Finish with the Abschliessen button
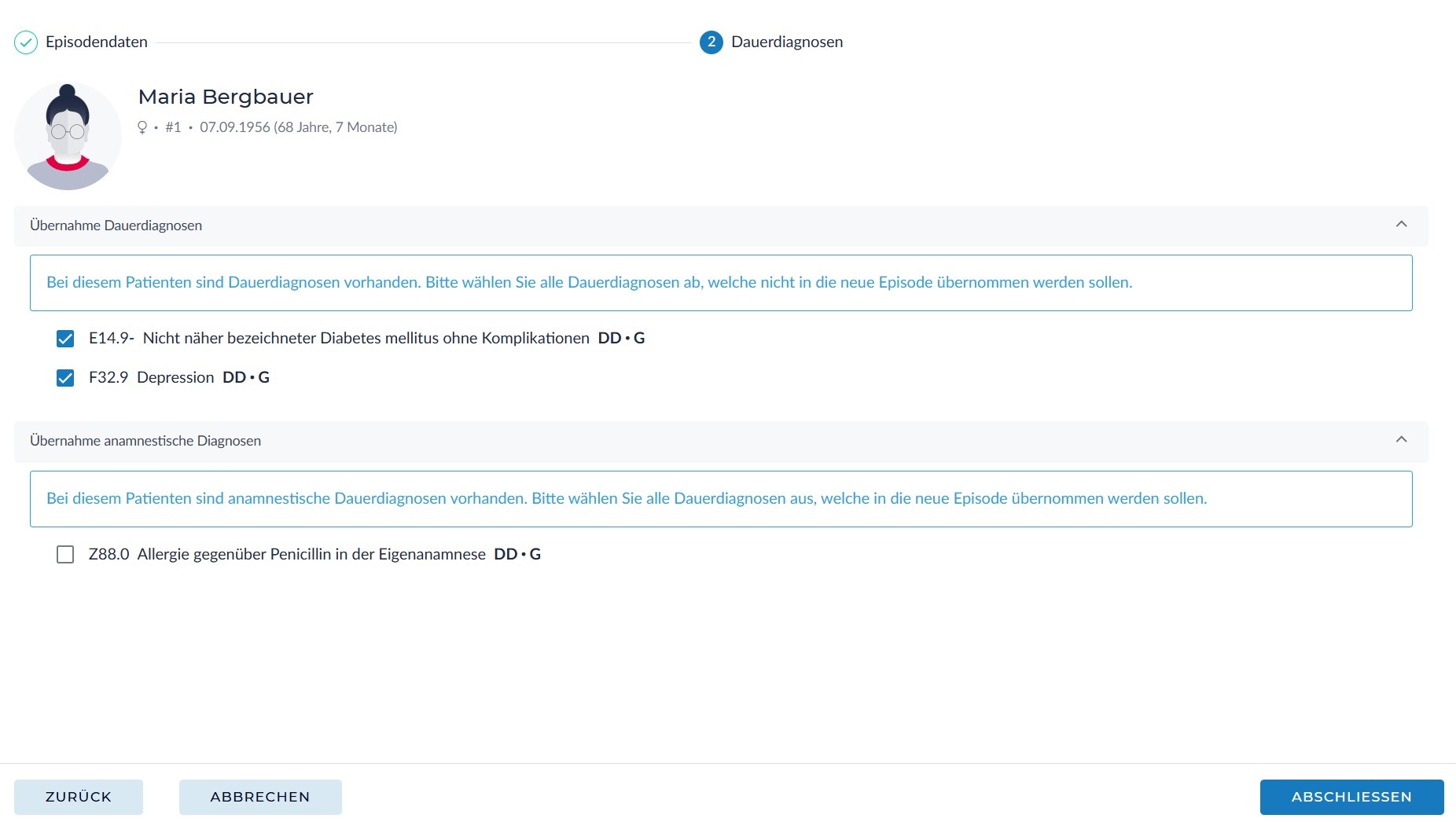Screen dimensions: 1456x822 pos(1351,797)
